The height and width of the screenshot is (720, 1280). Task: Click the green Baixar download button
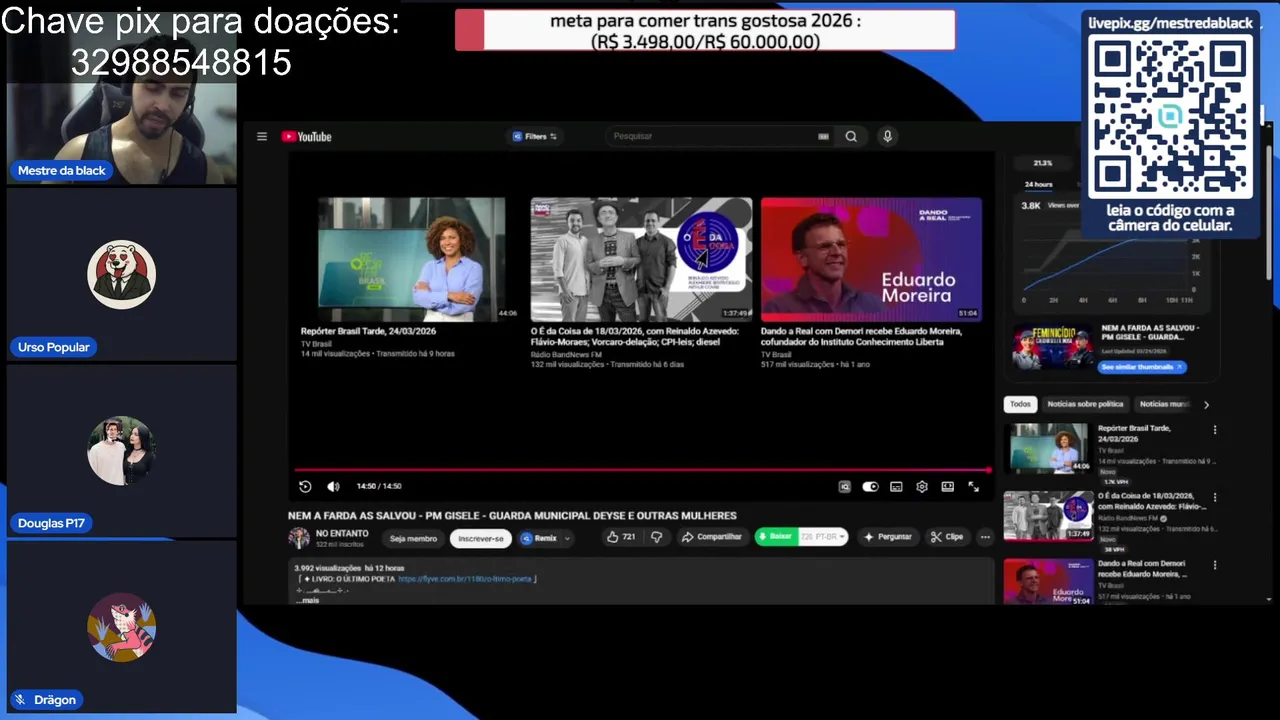pos(775,537)
